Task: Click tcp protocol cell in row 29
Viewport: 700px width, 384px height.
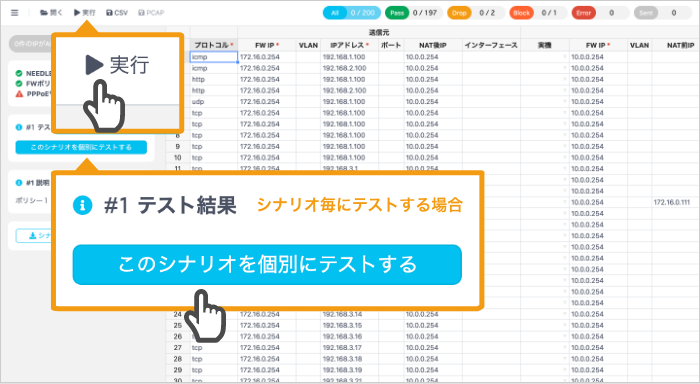Action: (214, 370)
